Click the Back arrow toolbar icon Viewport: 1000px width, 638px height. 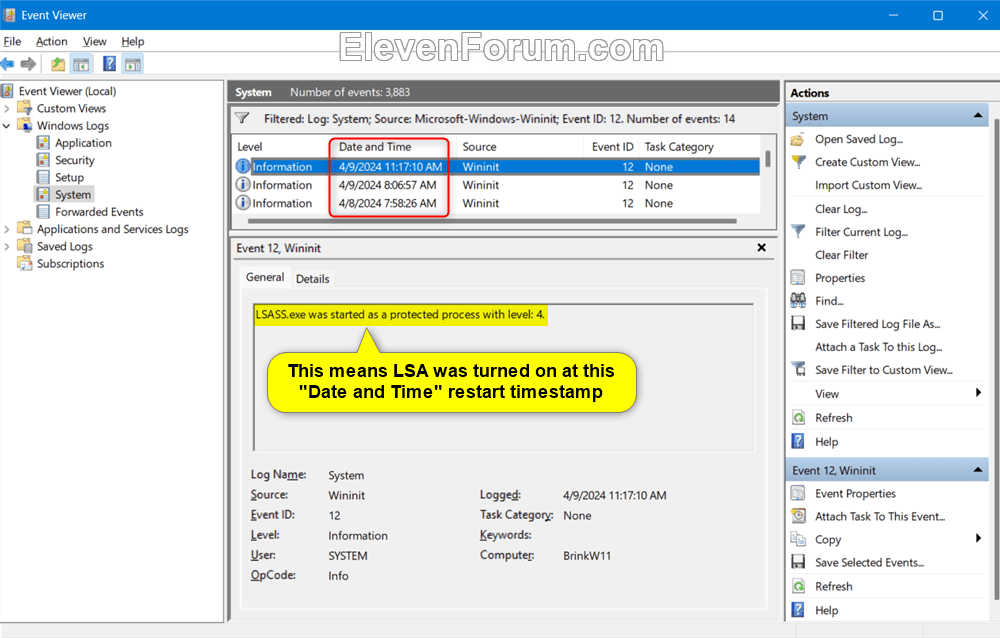(8, 64)
